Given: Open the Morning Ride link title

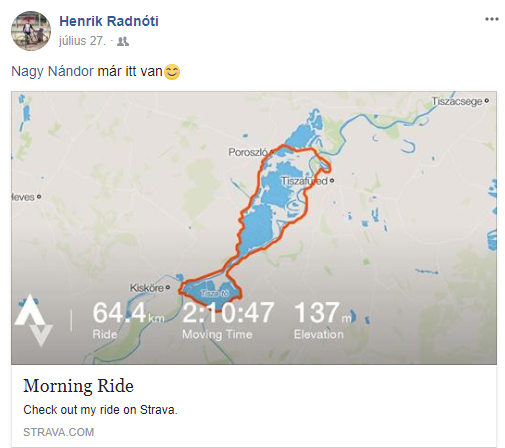Looking at the screenshot, I should click(79, 386).
